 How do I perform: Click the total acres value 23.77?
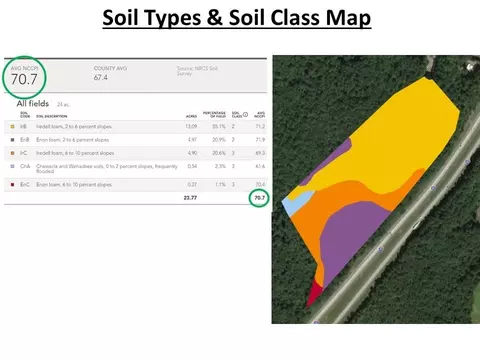190,198
